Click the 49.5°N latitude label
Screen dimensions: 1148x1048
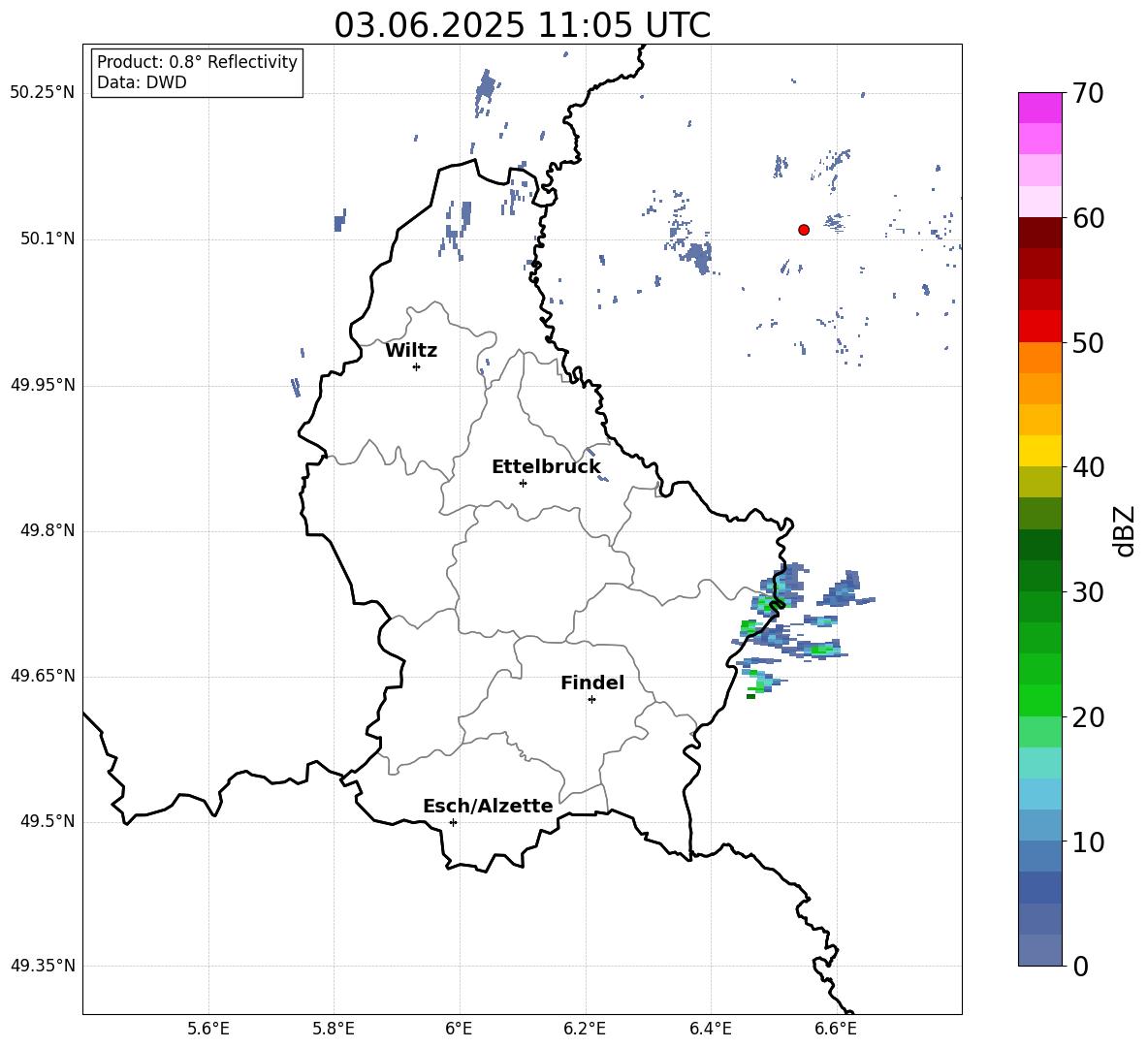(x=48, y=821)
